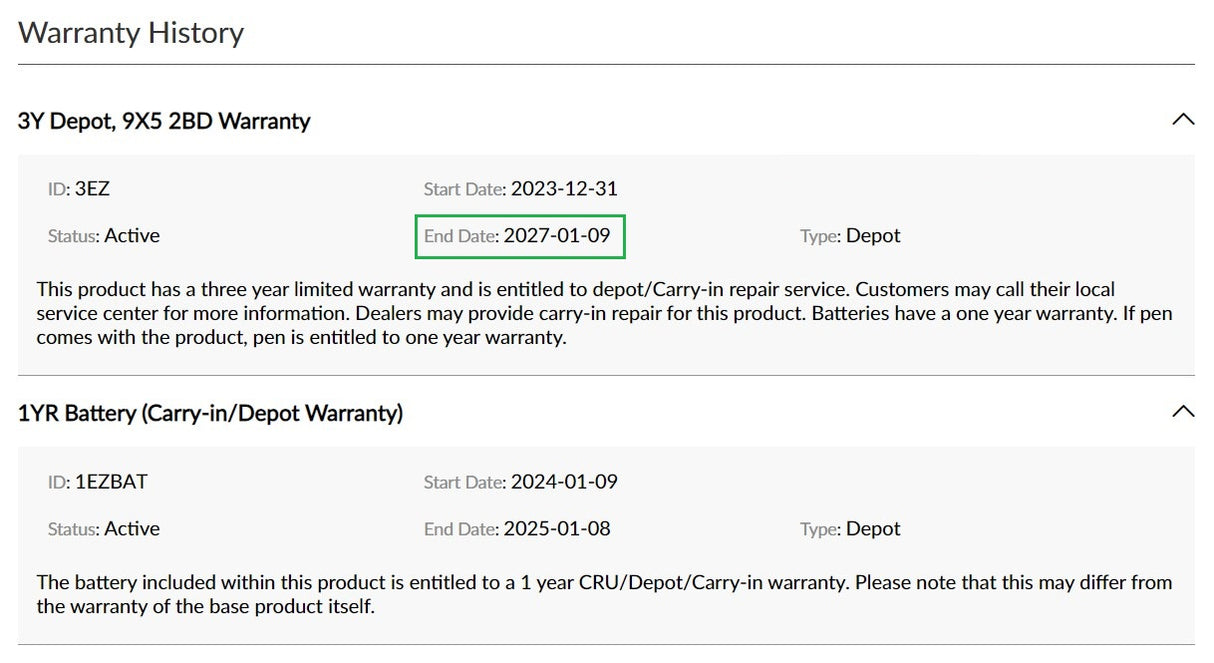Click the Depot type label under battery warranty

pyautogui.click(x=872, y=529)
